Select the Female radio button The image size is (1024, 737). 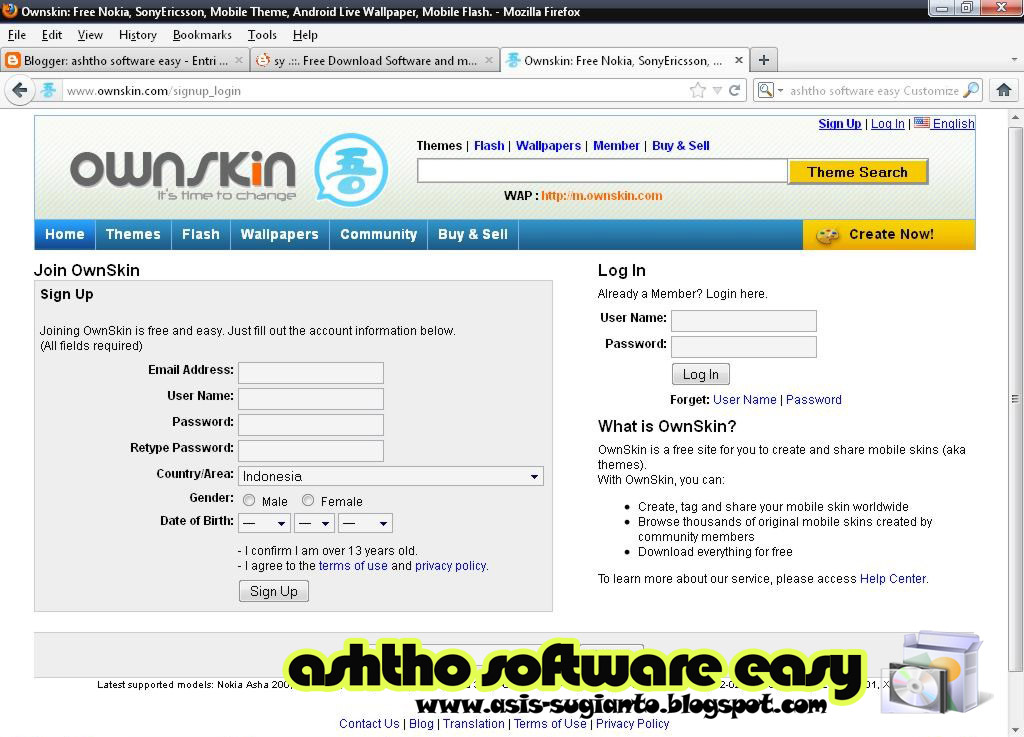(307, 500)
